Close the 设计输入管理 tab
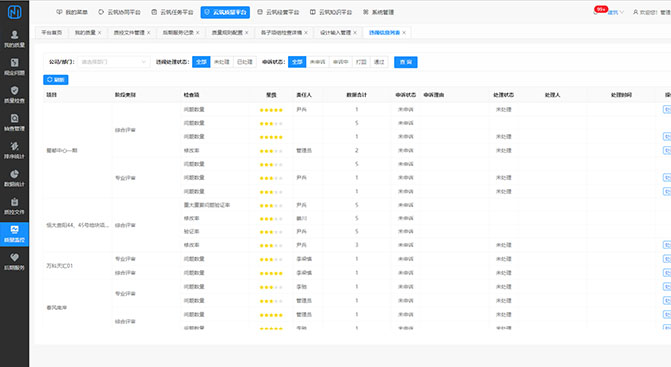Image resolution: width=671 pixels, height=367 pixels. (355, 33)
